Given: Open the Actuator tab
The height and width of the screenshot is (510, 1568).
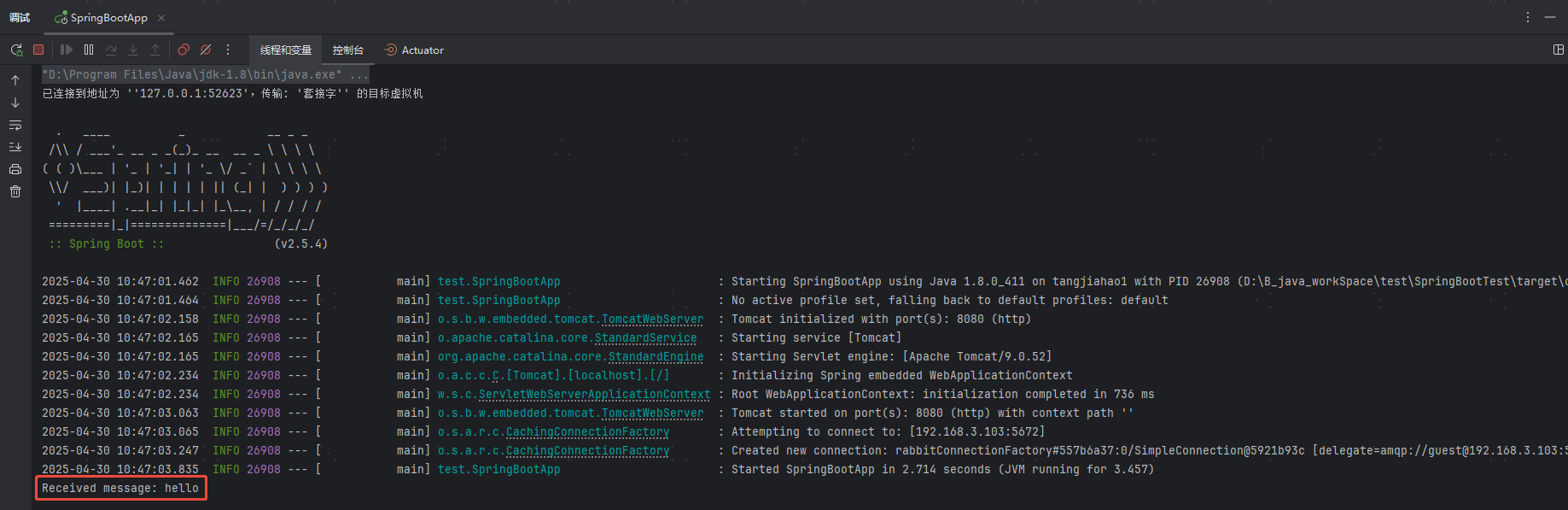Looking at the screenshot, I should [x=414, y=50].
